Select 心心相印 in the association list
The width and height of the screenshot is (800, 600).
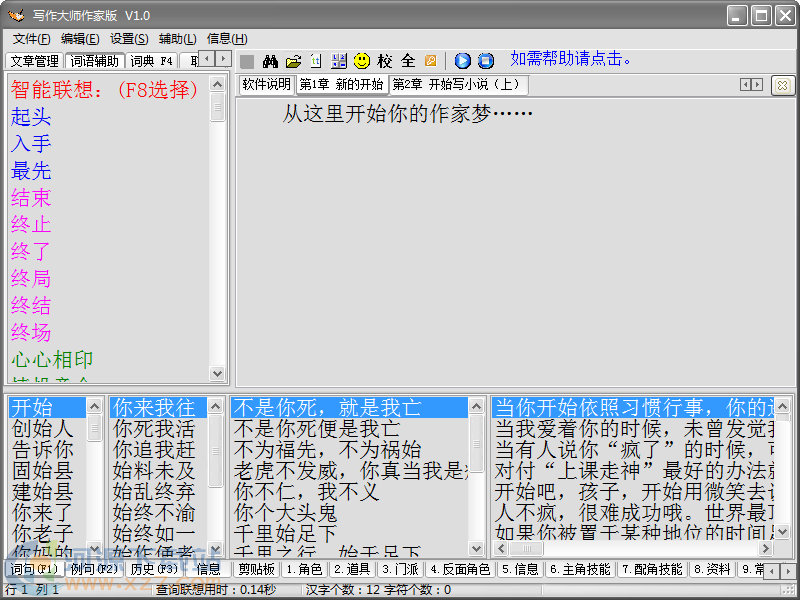tap(52, 360)
